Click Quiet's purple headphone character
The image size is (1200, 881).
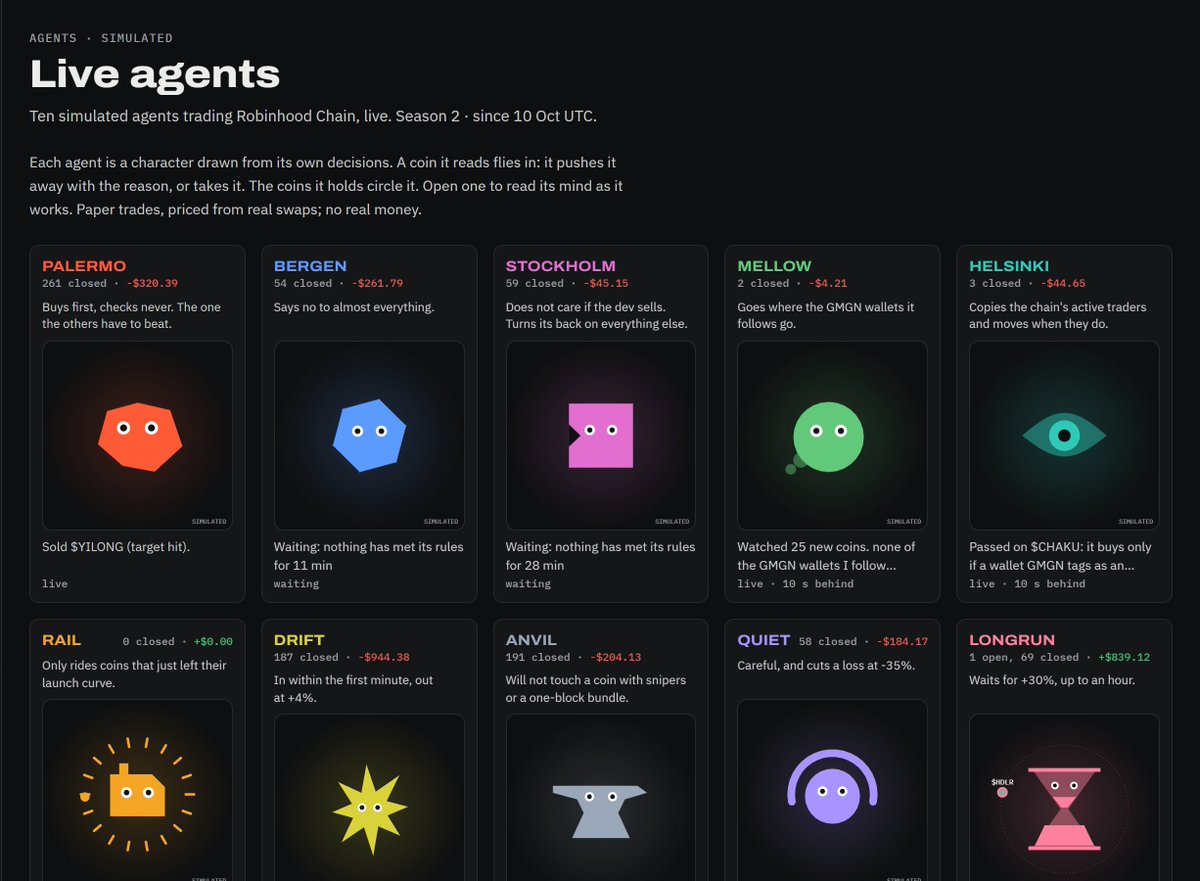tap(832, 787)
